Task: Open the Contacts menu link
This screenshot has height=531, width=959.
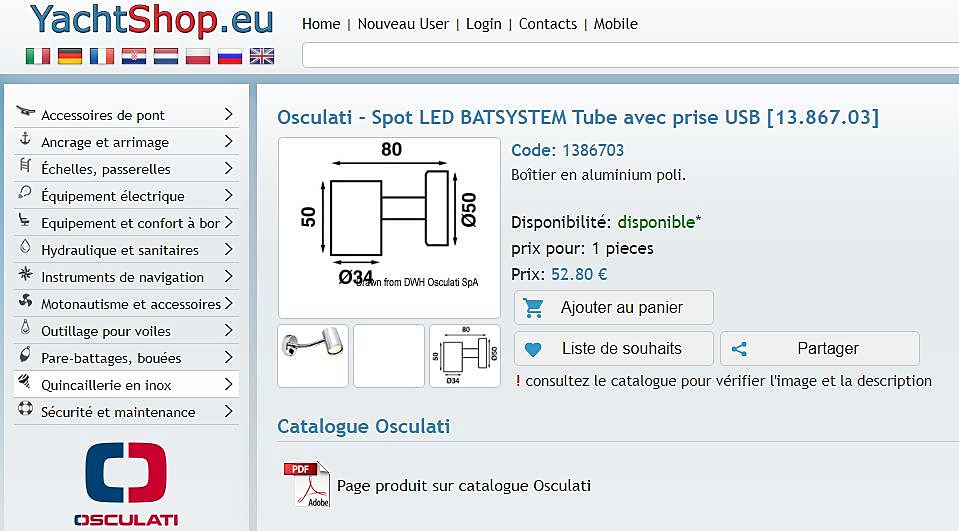Action: tap(547, 24)
